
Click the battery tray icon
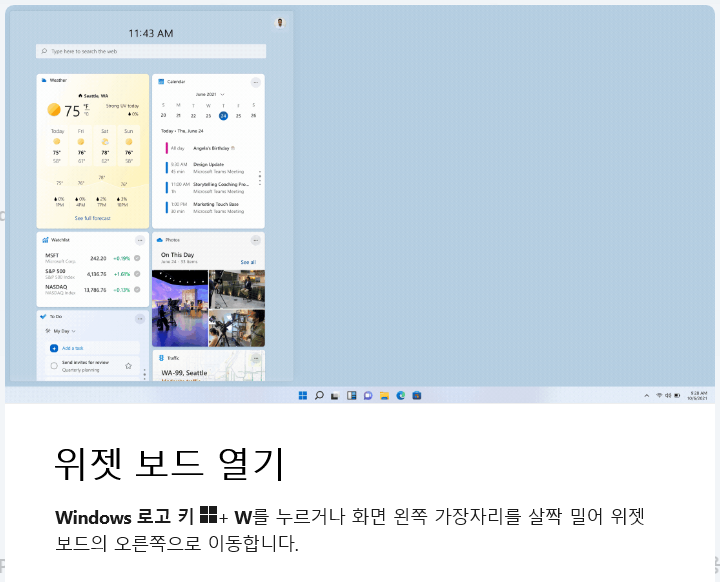[x=677, y=396]
